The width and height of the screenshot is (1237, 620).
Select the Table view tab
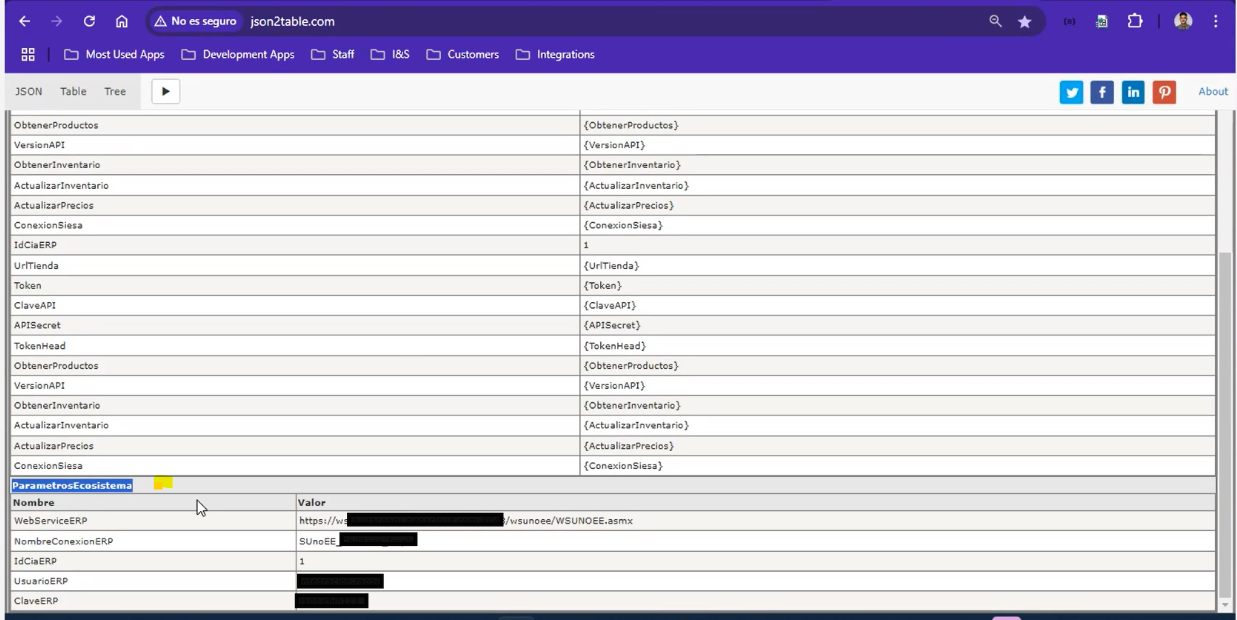pos(73,91)
